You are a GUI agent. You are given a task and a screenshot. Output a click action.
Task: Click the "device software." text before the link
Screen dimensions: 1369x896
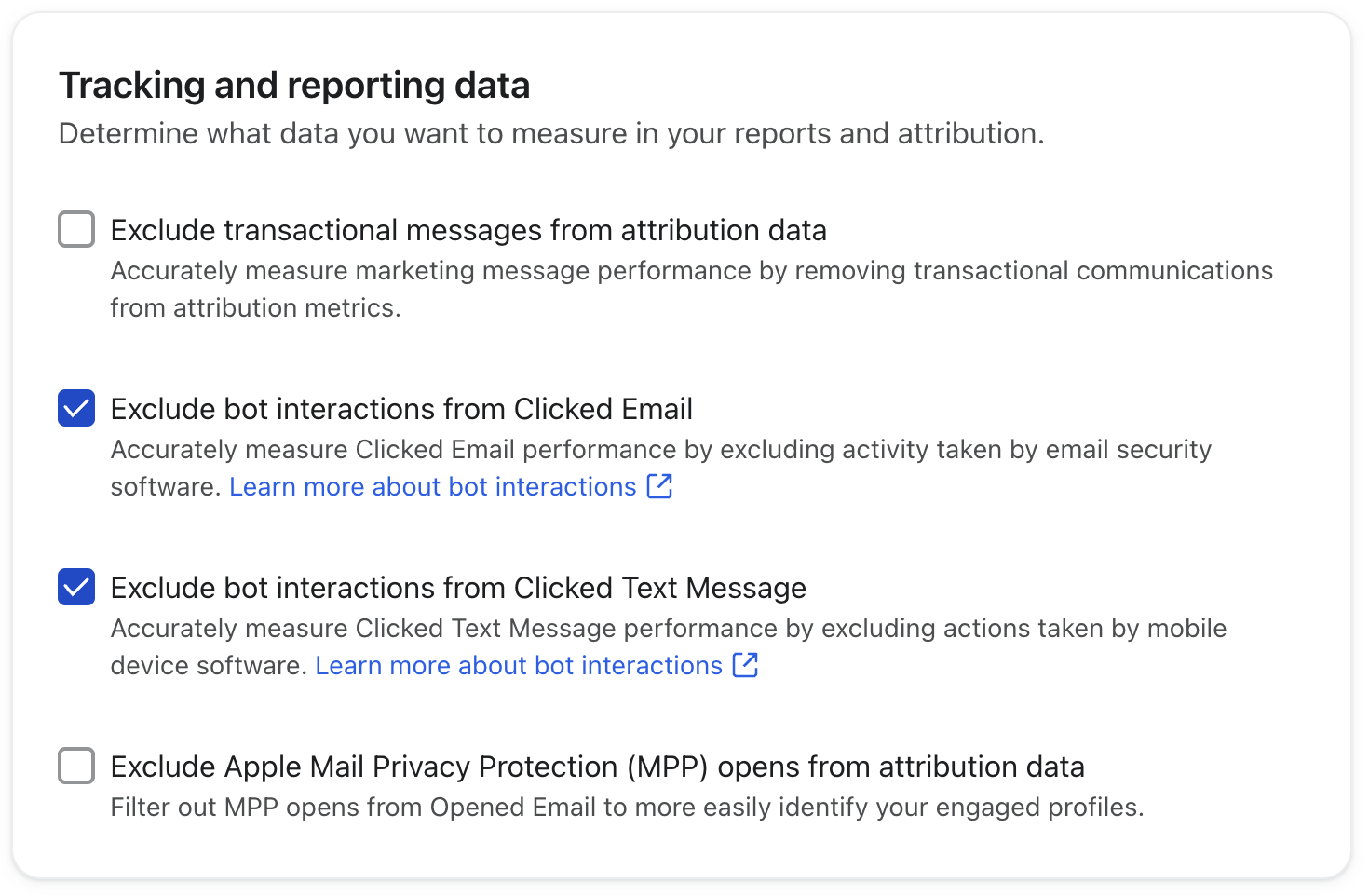point(208,666)
